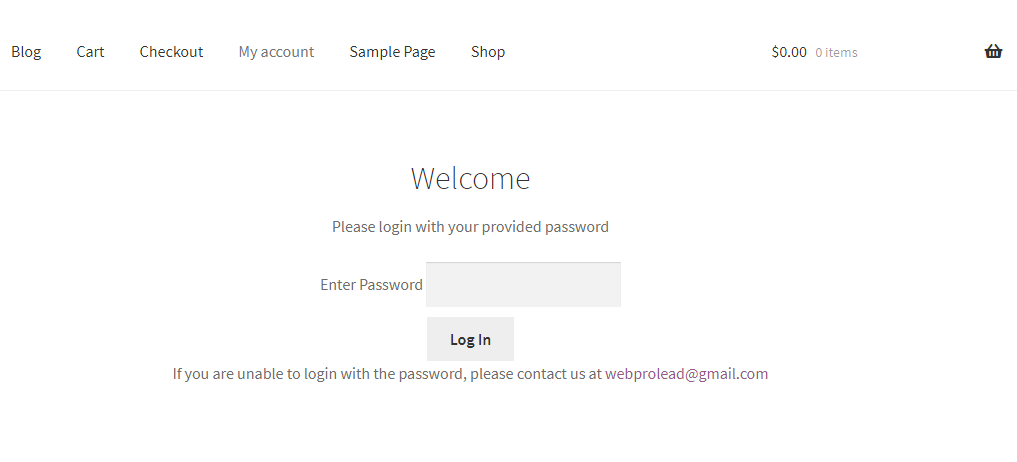Viewport: 1017px width, 462px height.
Task: Open the Blog menu item
Action: click(26, 52)
